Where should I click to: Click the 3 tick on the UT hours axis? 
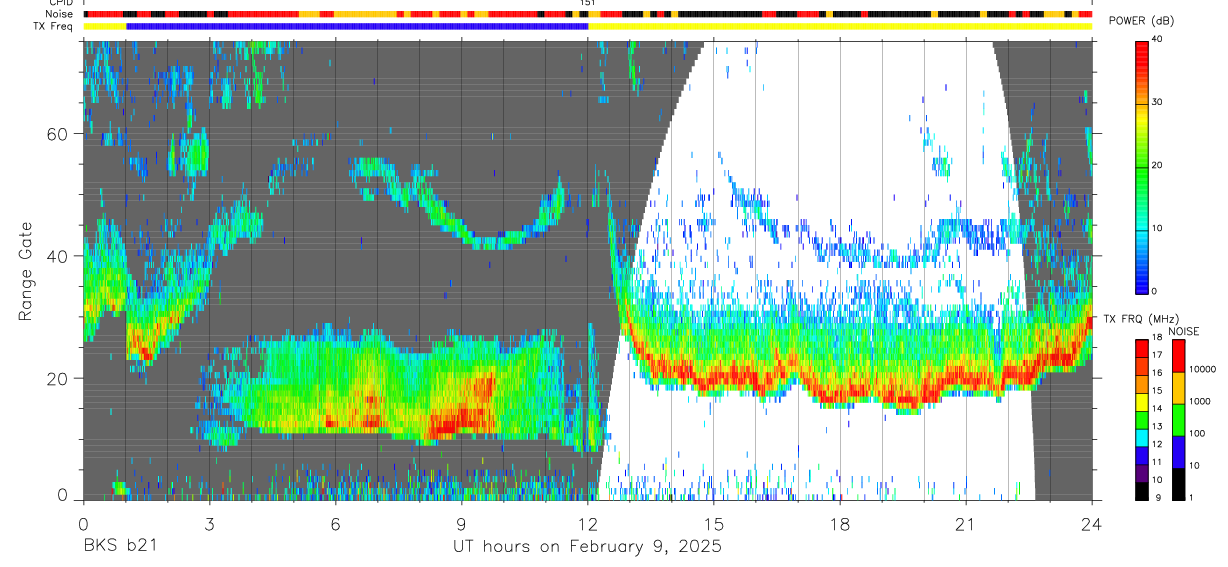pyautogui.click(x=209, y=523)
